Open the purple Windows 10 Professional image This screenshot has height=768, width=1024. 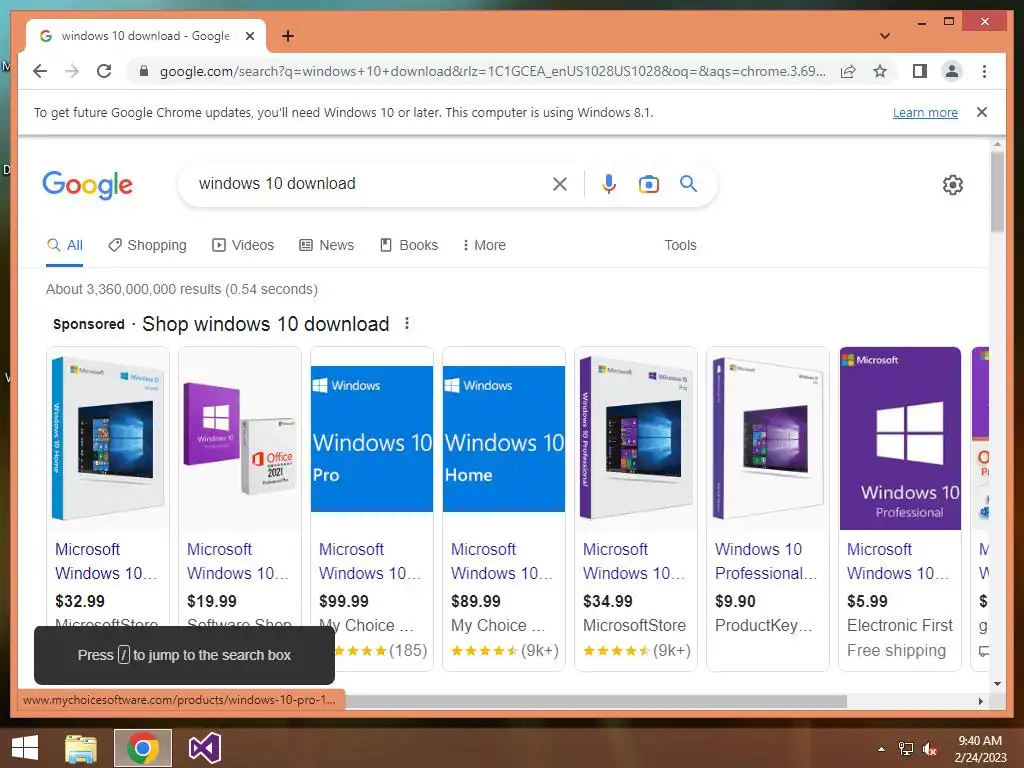coord(900,438)
